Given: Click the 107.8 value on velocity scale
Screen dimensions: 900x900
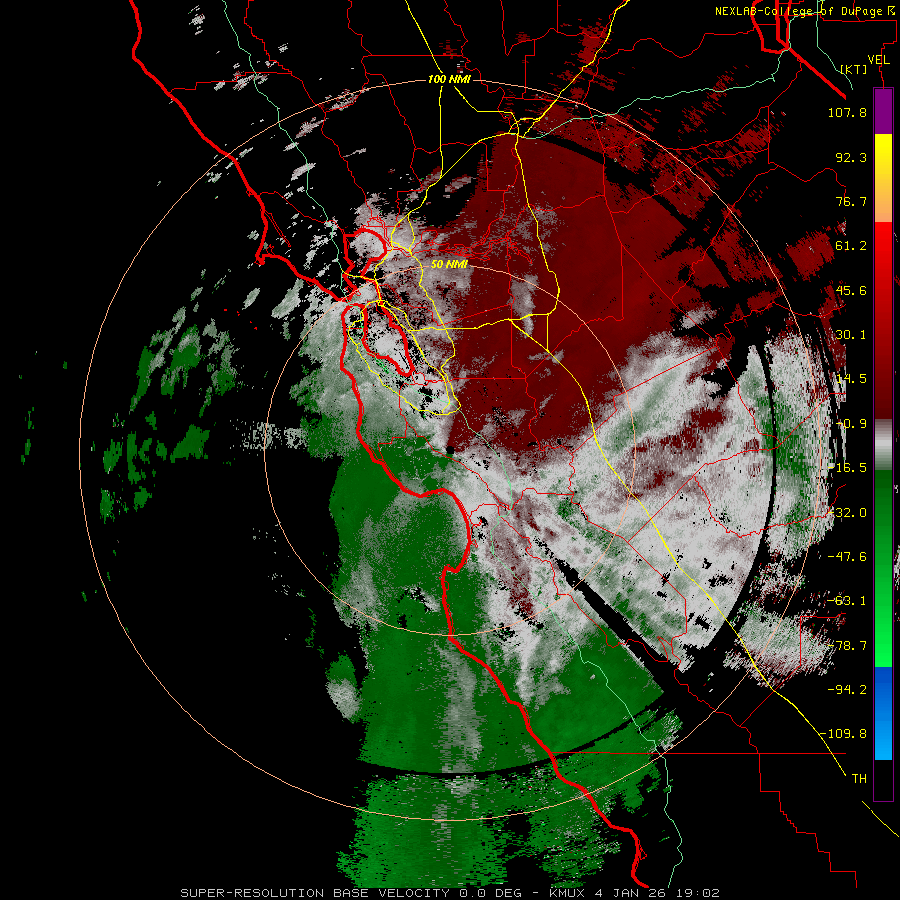Looking at the screenshot, I should click(x=847, y=112).
